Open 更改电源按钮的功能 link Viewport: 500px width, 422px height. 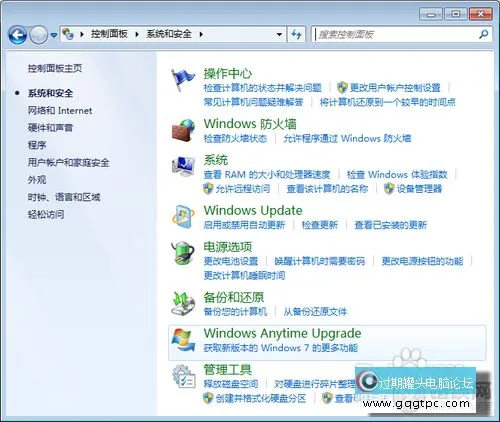[x=423, y=261]
